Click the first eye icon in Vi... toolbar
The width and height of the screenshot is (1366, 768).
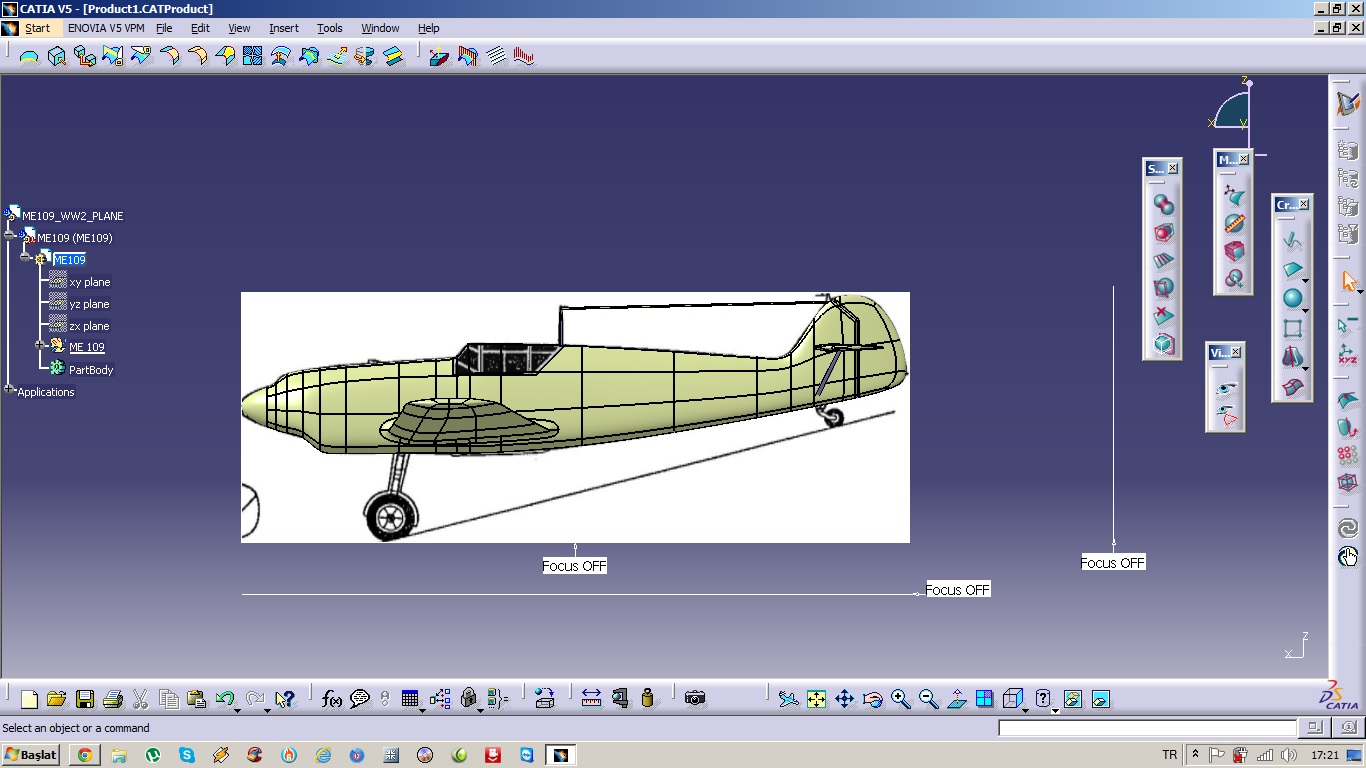[1225, 388]
